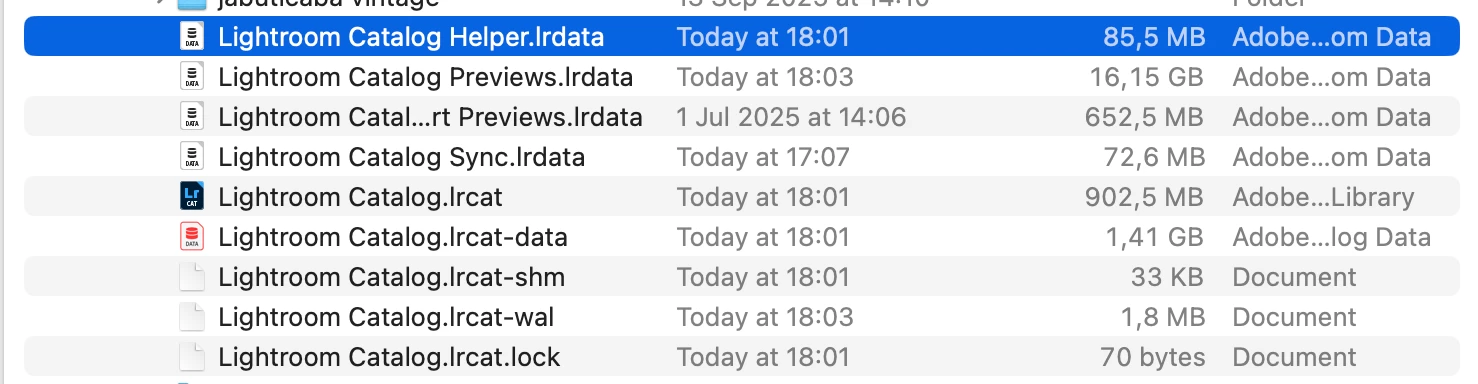The width and height of the screenshot is (1478, 384).
Task: Select the document icon for lrcat-wal
Action: tap(192, 317)
